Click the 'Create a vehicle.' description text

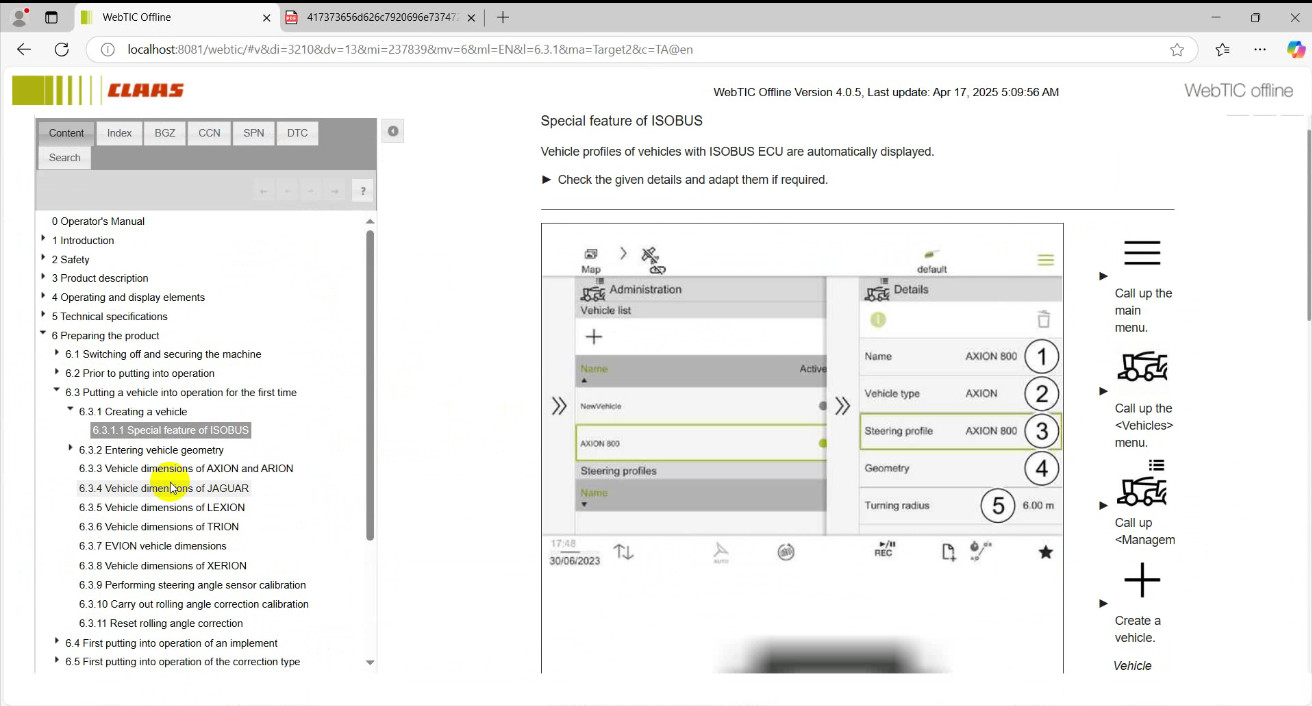[1138, 629]
